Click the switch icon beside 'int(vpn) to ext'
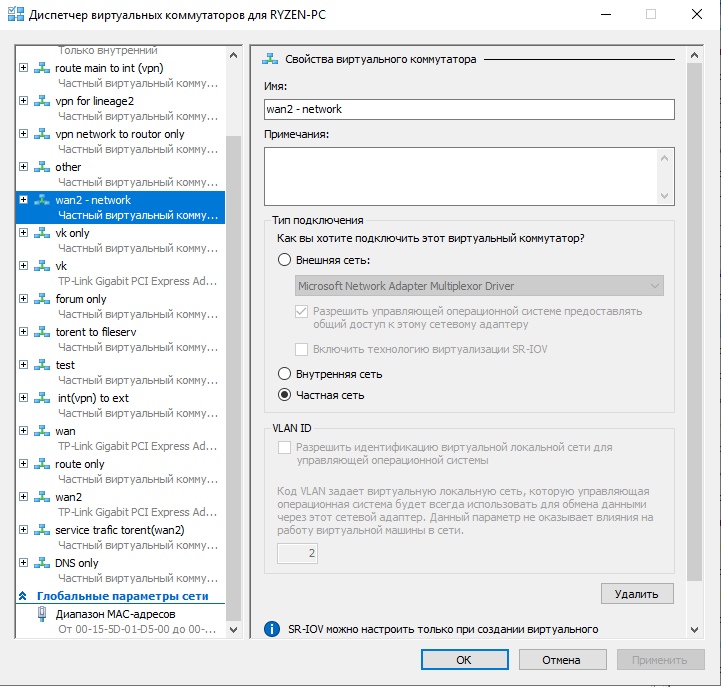721x687 pixels. click(42, 398)
